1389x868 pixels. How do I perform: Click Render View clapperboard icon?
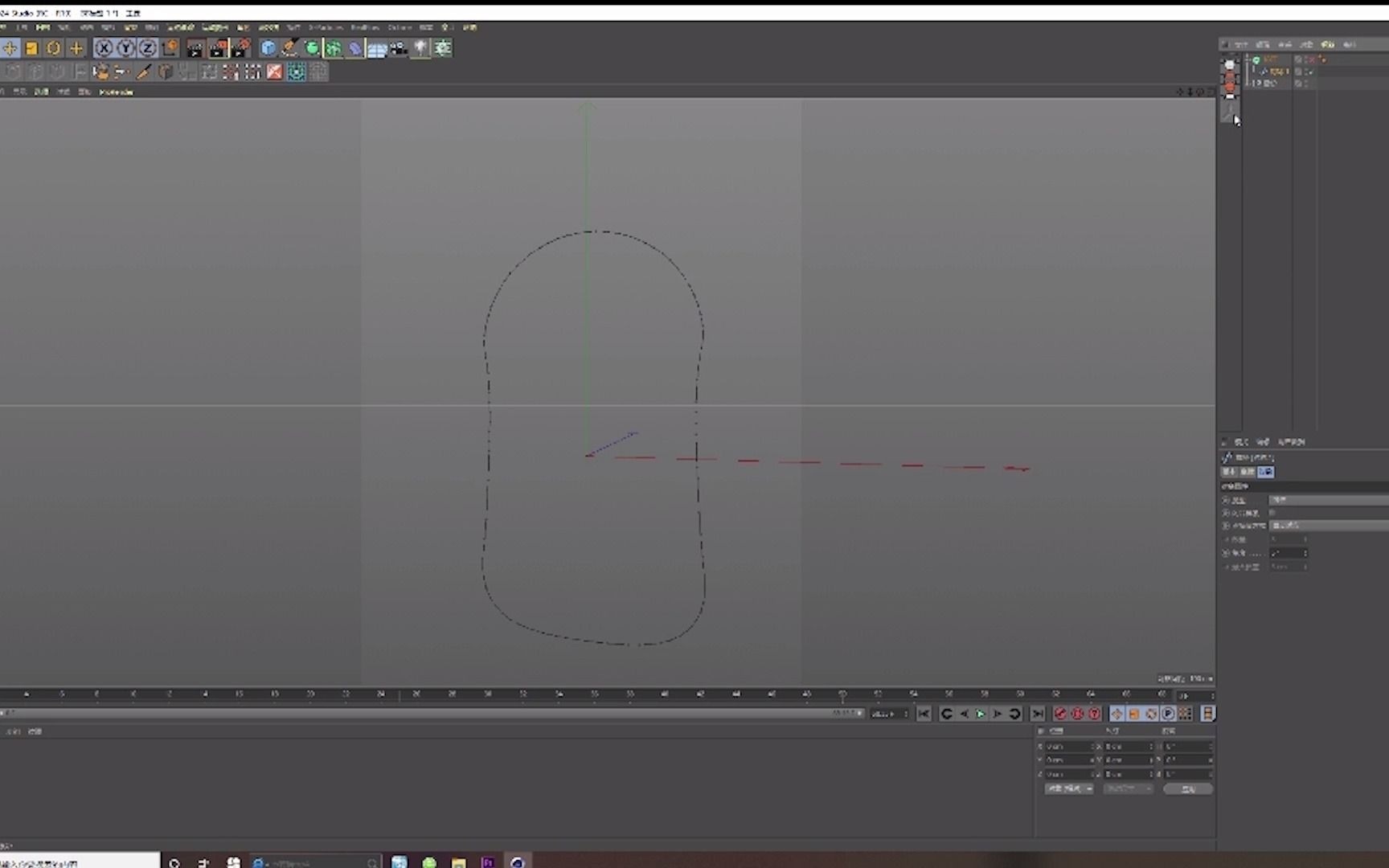pos(195,48)
